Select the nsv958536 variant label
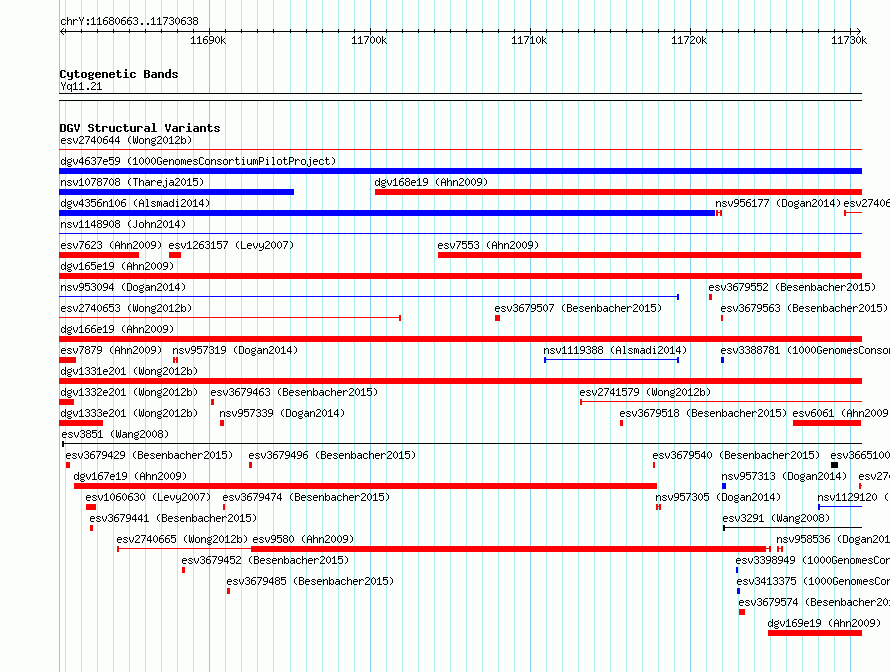This screenshot has width=890, height=672. tap(833, 539)
